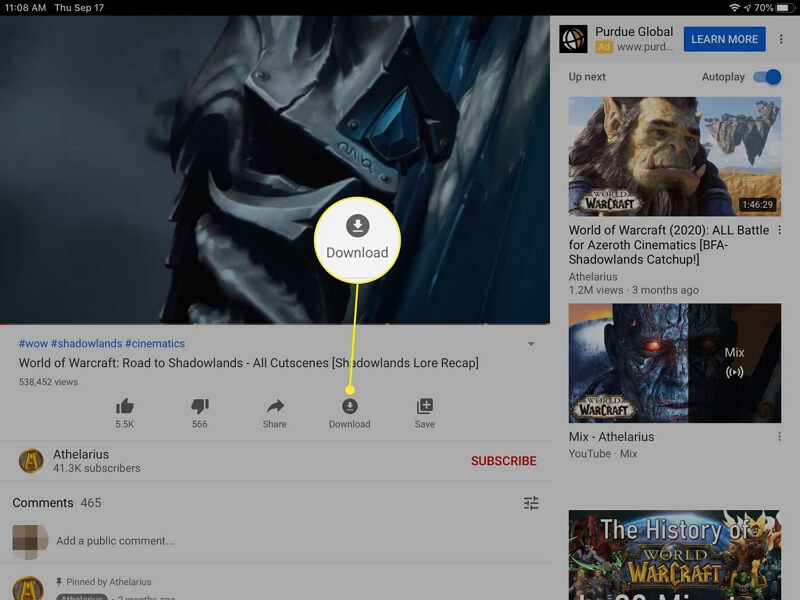Open the #wow hashtag link

pos(33,343)
